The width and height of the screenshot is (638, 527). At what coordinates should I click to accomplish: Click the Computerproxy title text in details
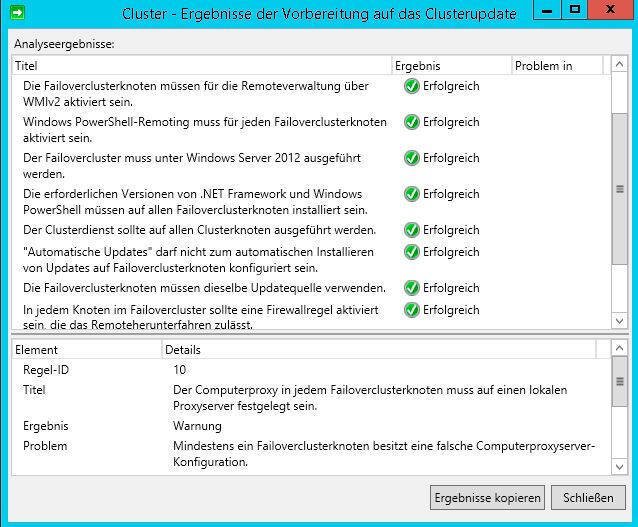pyautogui.click(x=370, y=398)
